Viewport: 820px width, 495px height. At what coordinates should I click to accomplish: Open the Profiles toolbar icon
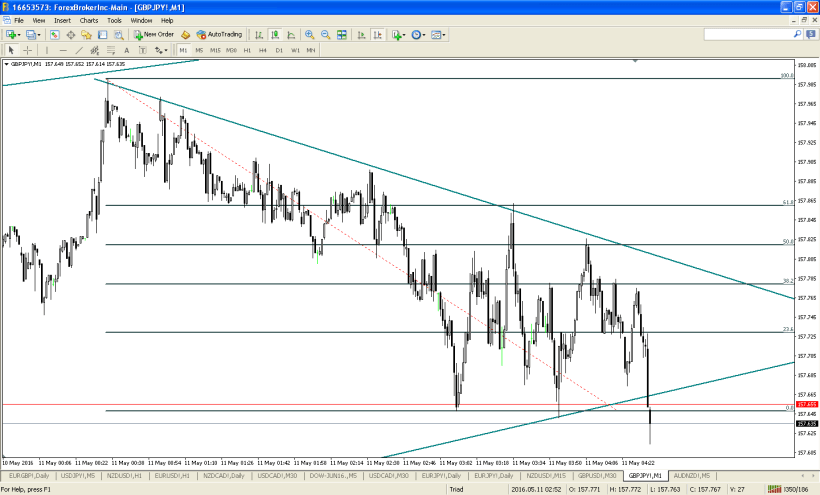pyautogui.click(x=31, y=34)
